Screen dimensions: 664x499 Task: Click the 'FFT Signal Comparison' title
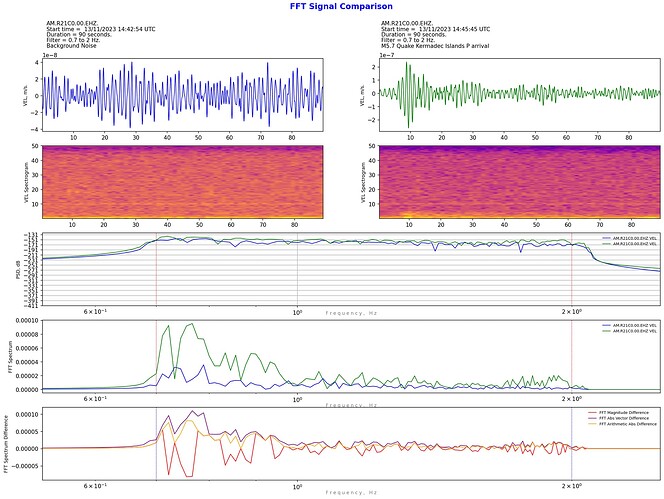(x=341, y=6)
